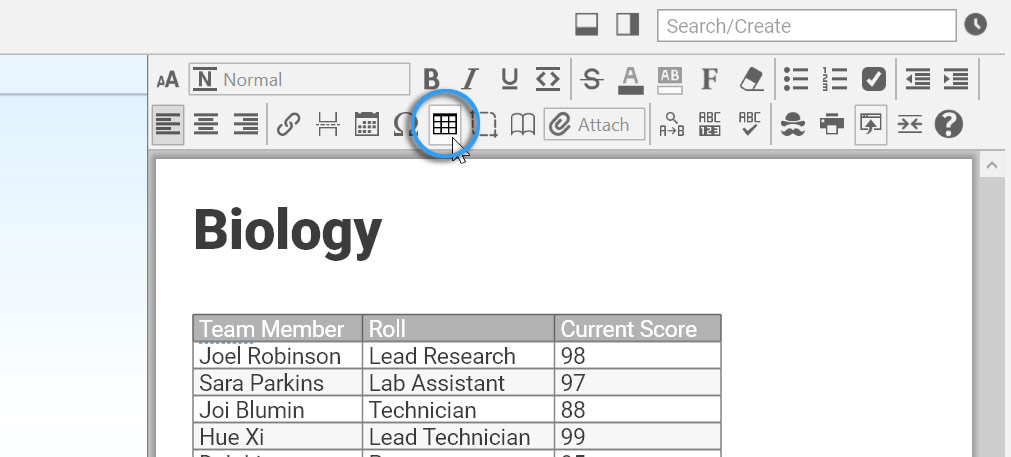Toggle the right side panel layout button
This screenshot has height=457, width=1011.
(x=627, y=25)
